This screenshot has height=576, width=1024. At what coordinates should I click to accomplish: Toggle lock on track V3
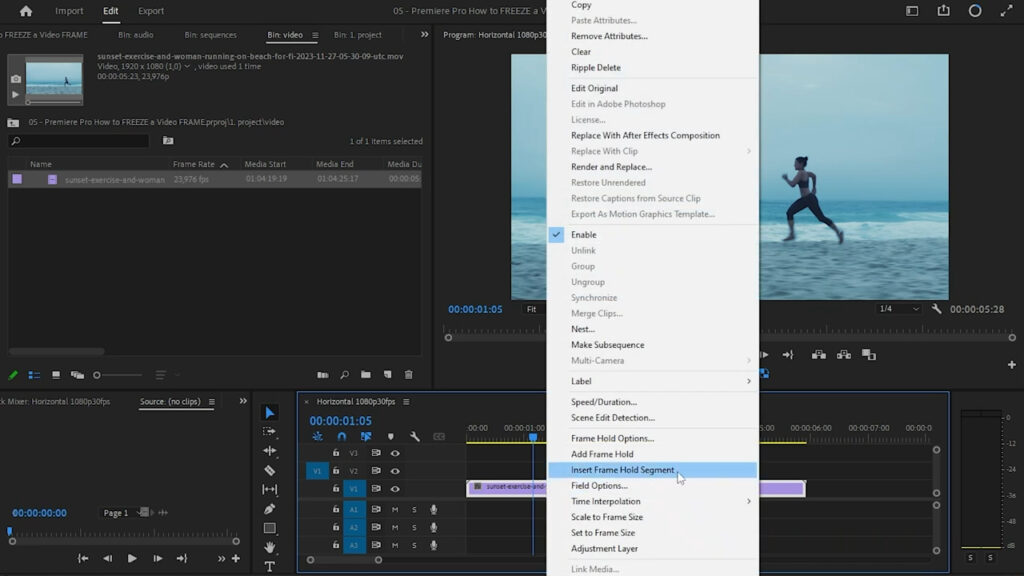point(336,453)
